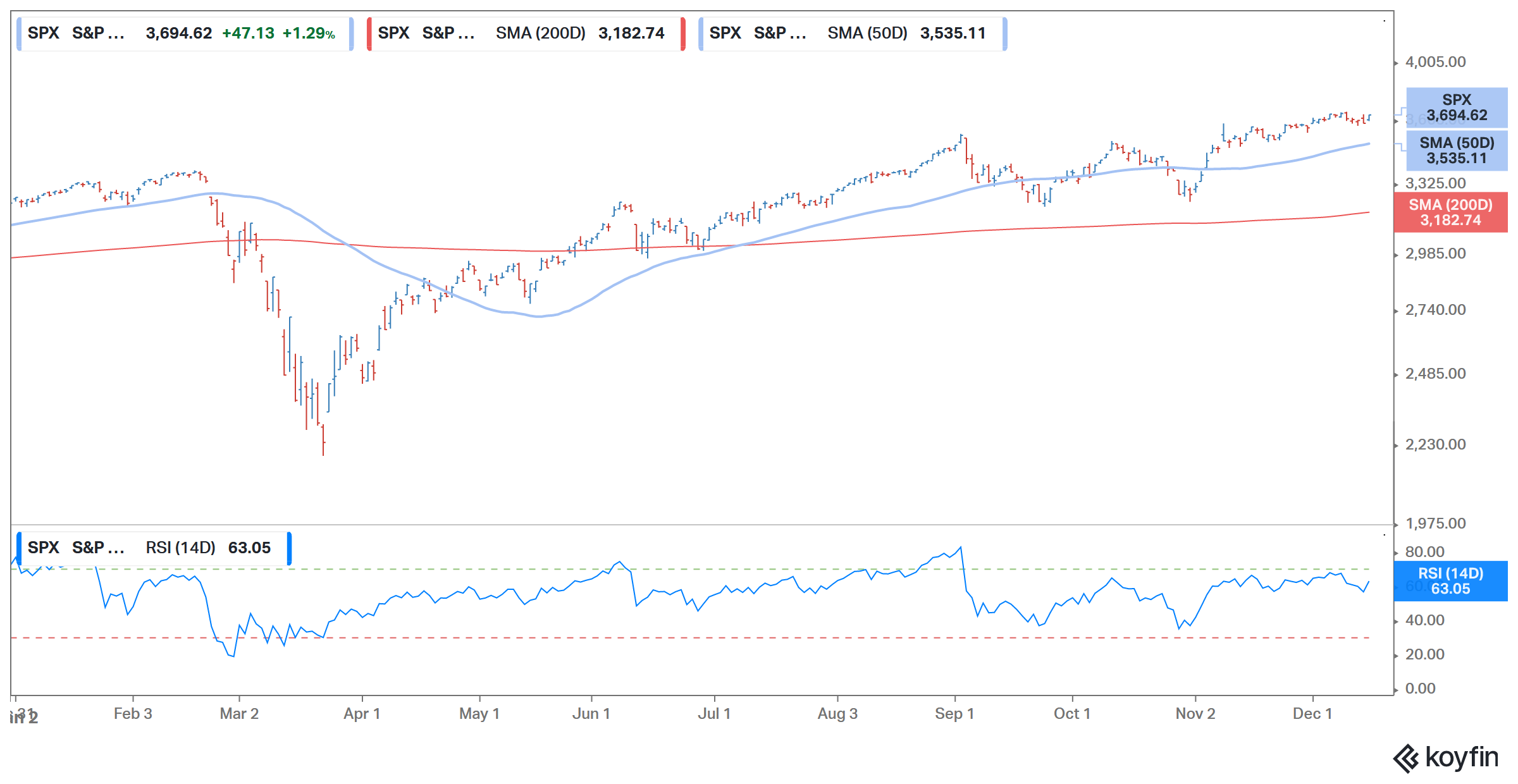Viewport: 1518px width, 784px height.
Task: Click the 20.00 RSI axis label
Action: tap(1424, 654)
